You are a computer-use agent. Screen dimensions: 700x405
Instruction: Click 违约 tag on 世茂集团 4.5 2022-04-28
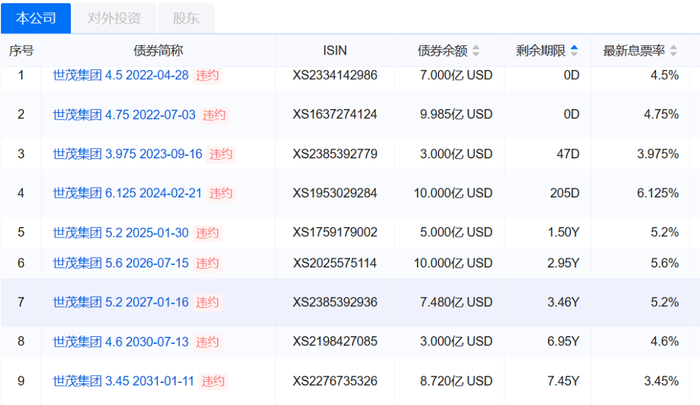click(208, 75)
